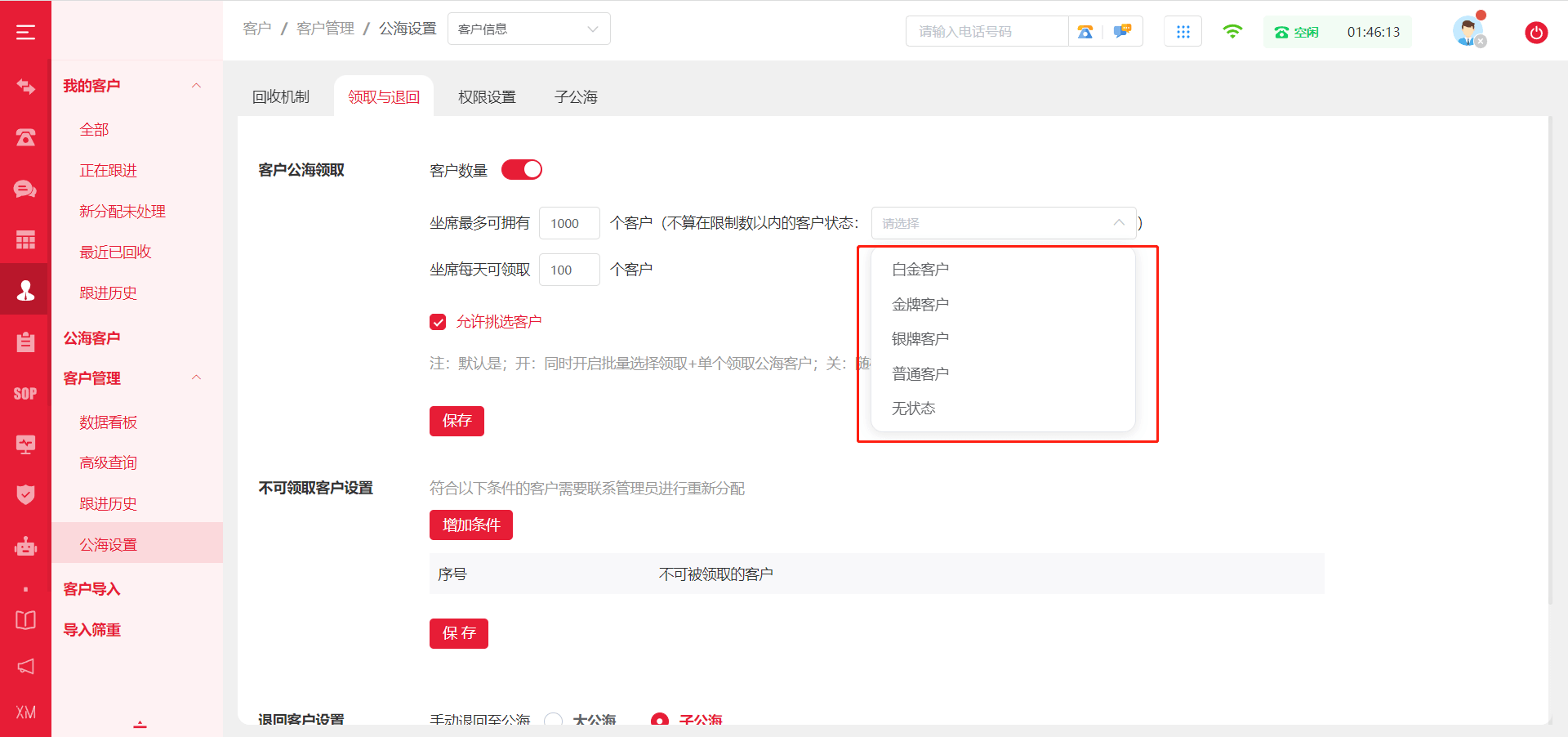Open the chat bubbles sidebar icon

(x=25, y=189)
